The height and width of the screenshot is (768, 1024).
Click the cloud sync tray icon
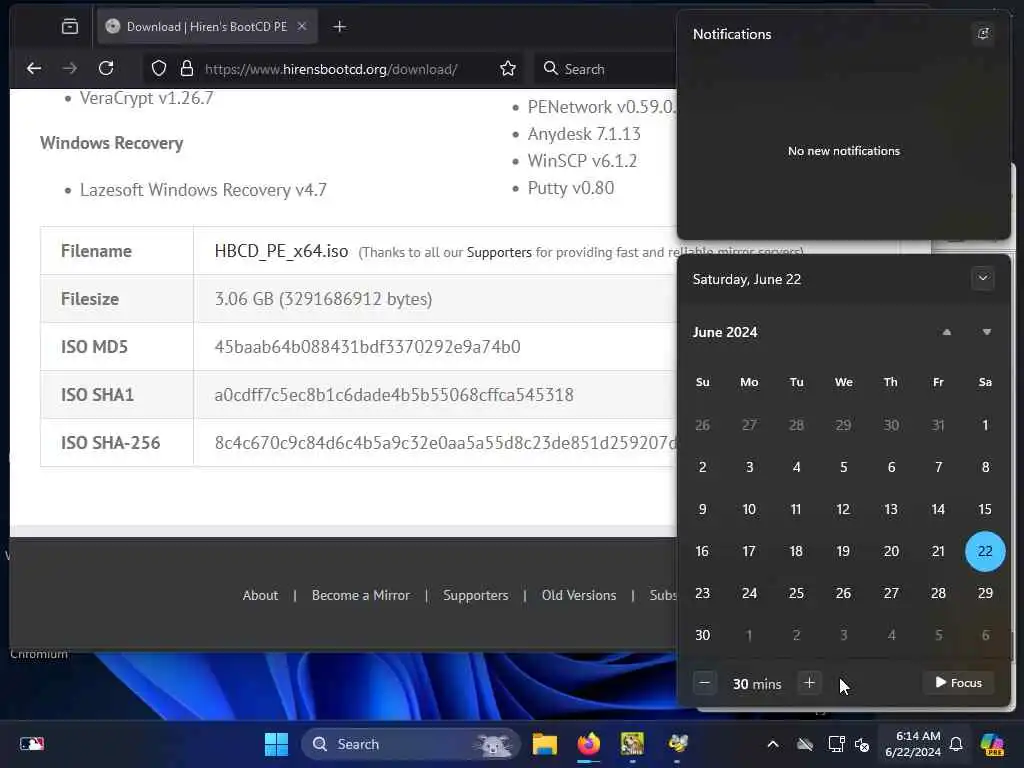805,744
